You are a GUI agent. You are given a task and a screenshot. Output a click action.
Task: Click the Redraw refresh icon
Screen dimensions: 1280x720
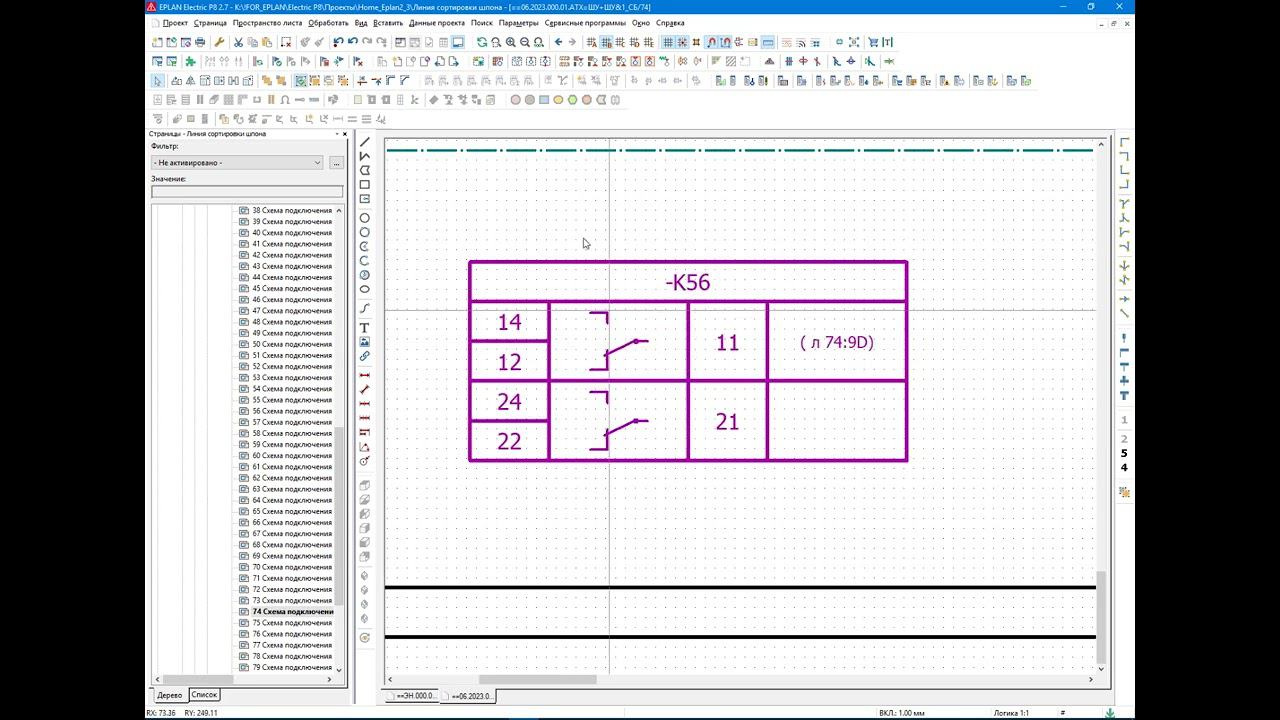(x=482, y=42)
